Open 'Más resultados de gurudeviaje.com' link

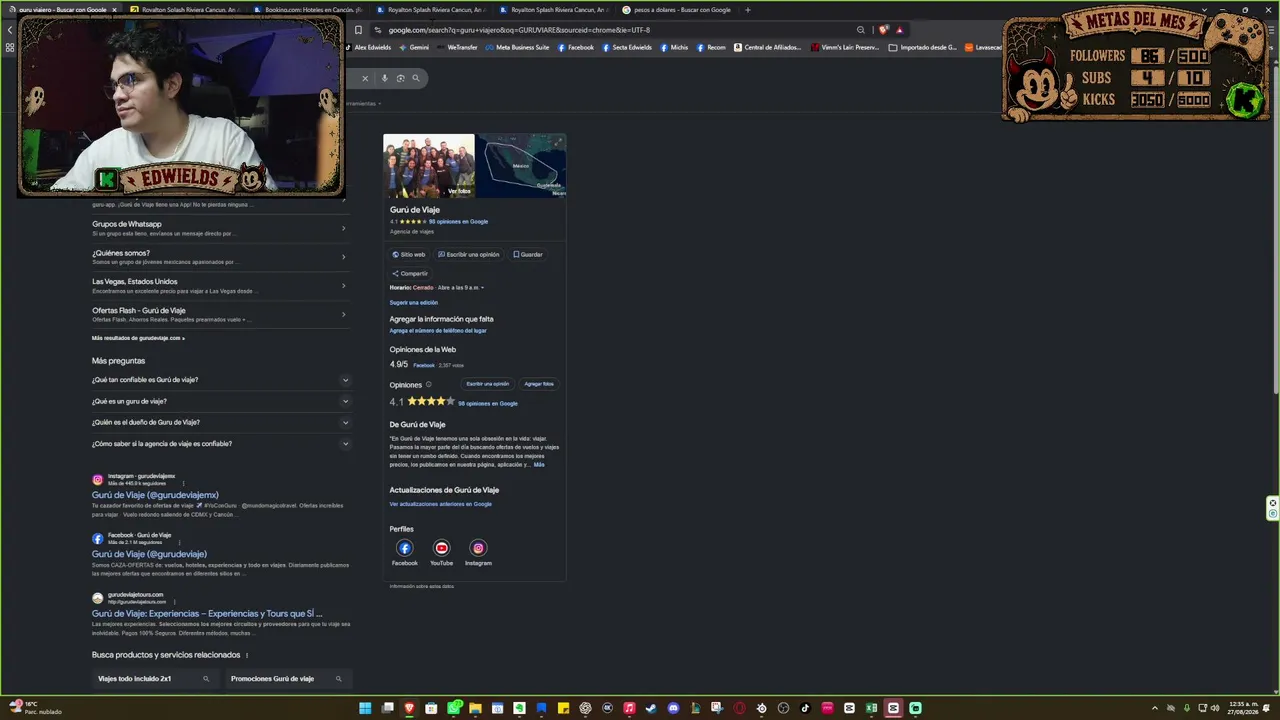tap(138, 338)
